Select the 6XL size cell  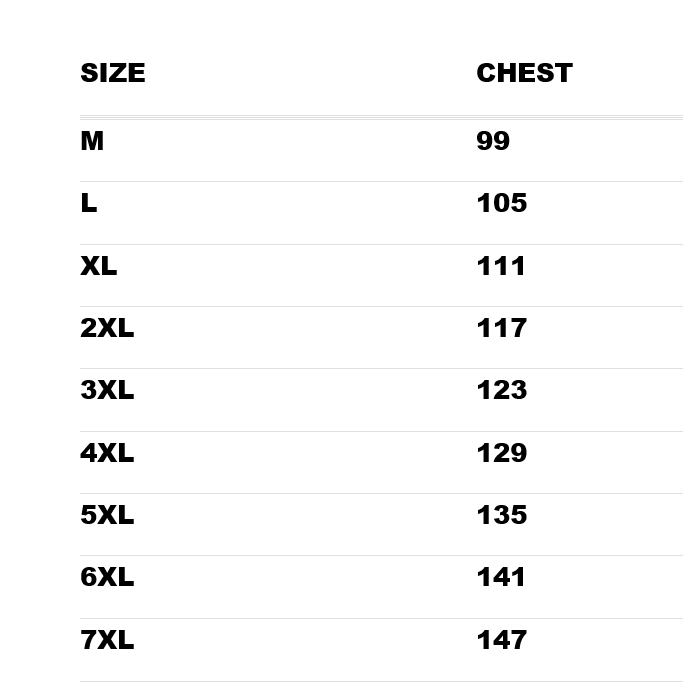107,577
